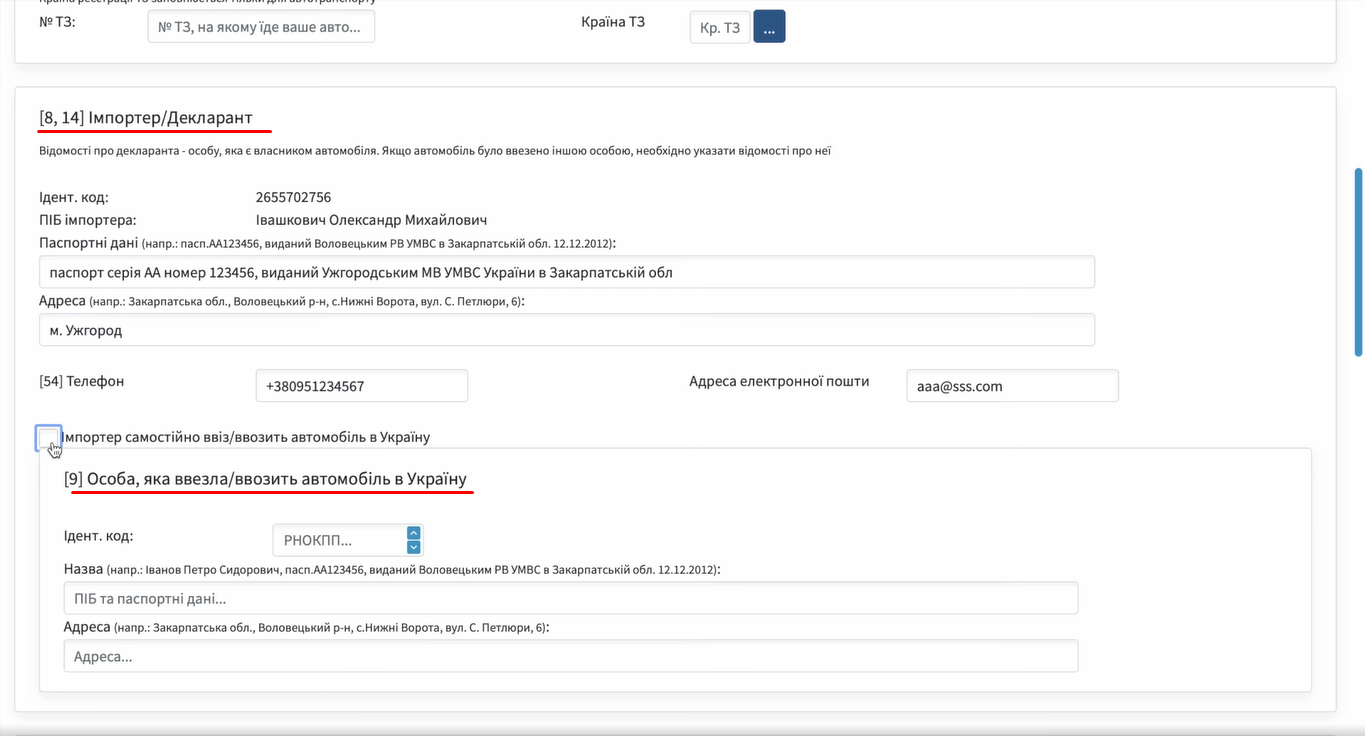Tick the 'Імпортер самостійно ввіз' checkbox
This screenshot has width=1365, height=736.
[48, 438]
